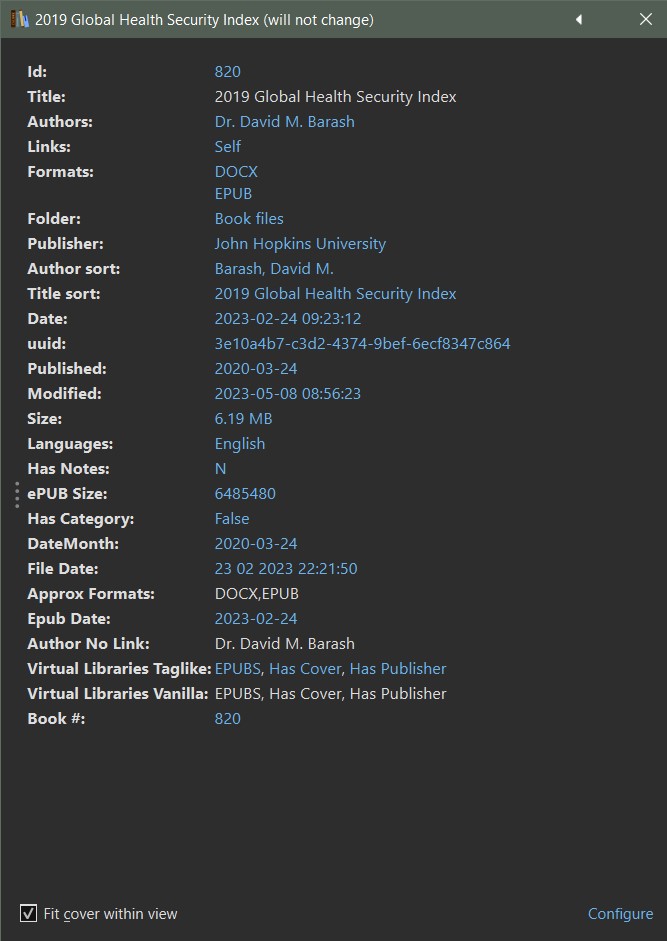
Task: Click the author Dr. David M. Barash link
Action: [x=284, y=122]
